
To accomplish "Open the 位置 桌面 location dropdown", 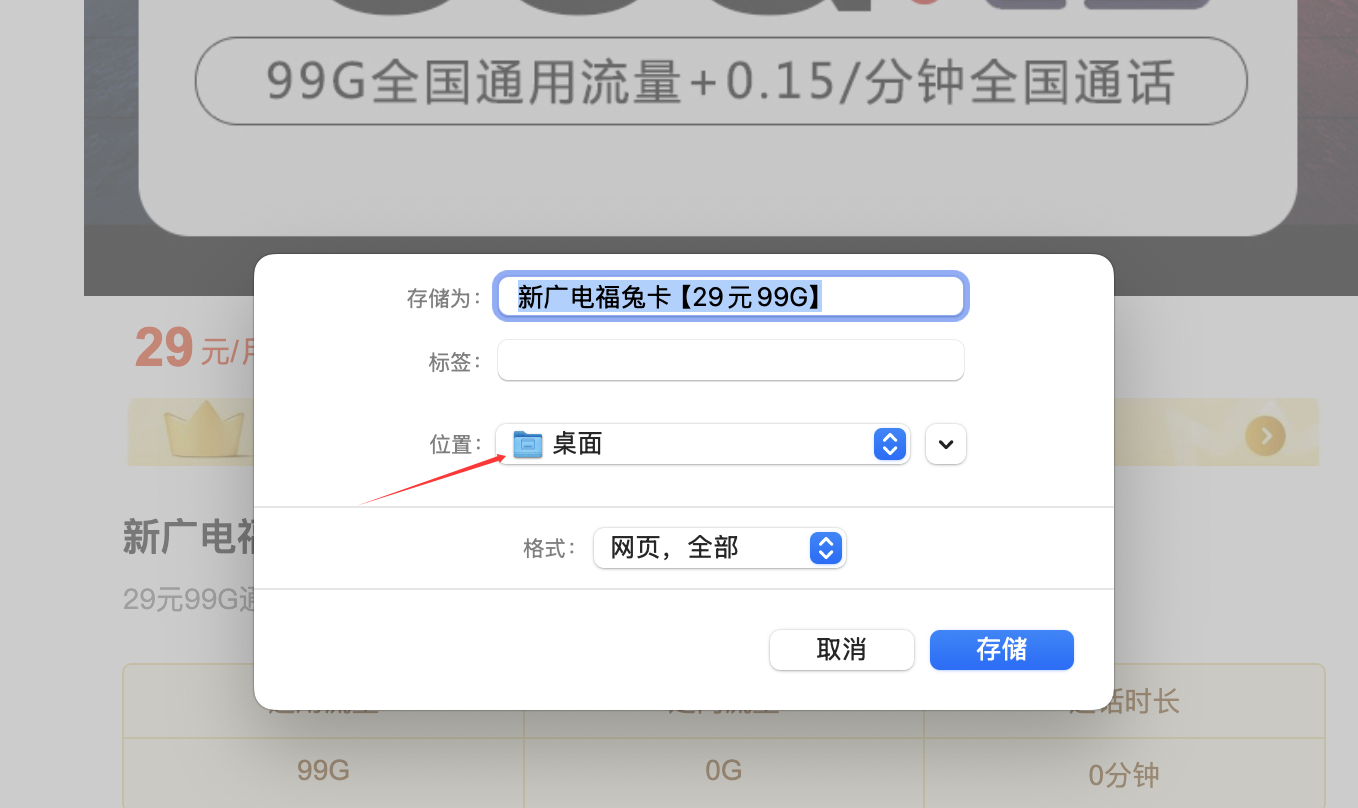I will point(702,443).
